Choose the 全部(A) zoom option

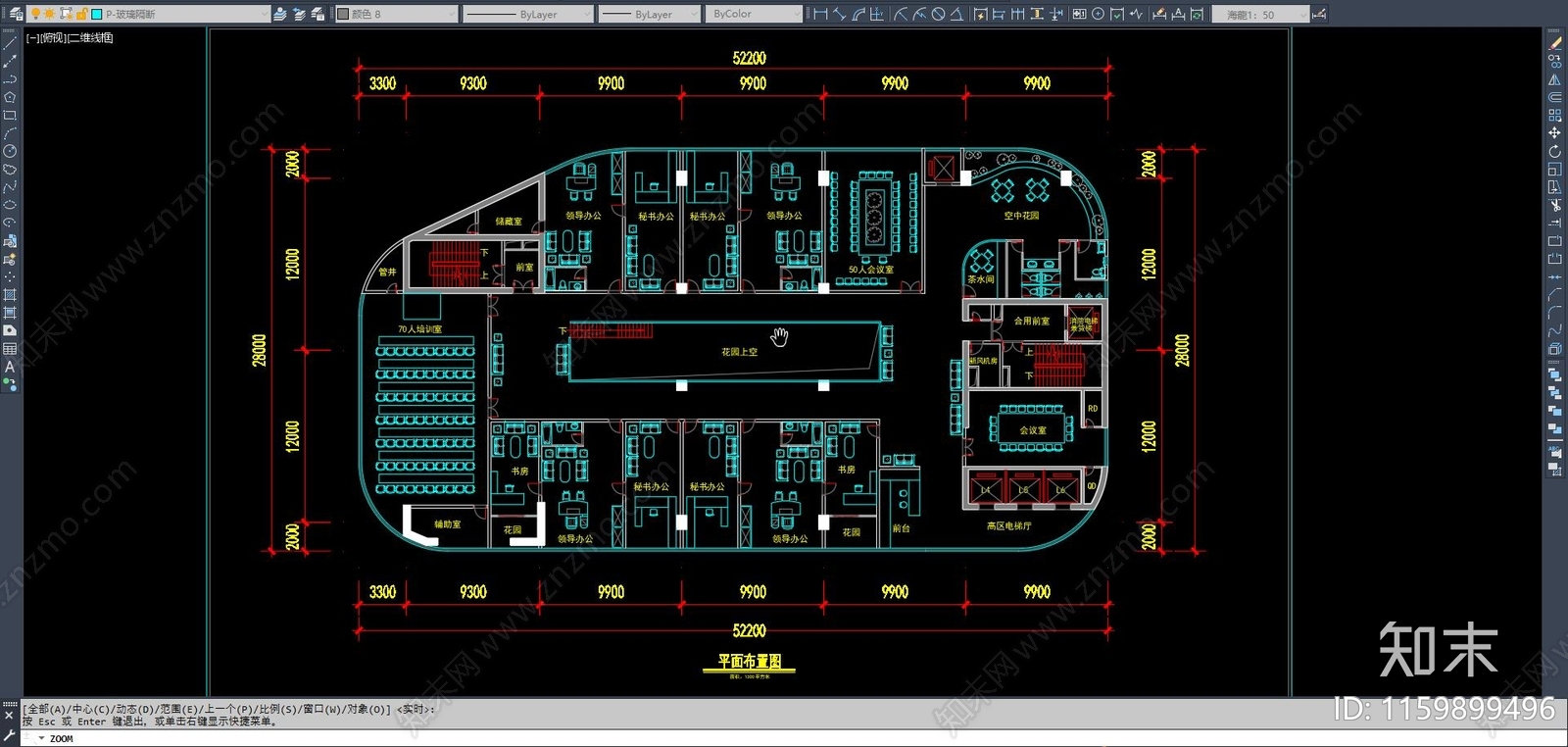coord(45,709)
